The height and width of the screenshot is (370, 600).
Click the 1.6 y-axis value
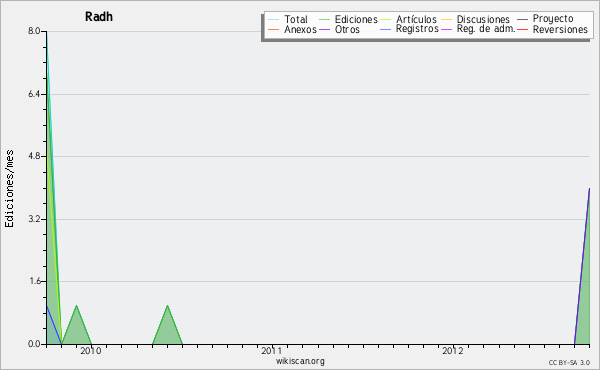coord(35,281)
